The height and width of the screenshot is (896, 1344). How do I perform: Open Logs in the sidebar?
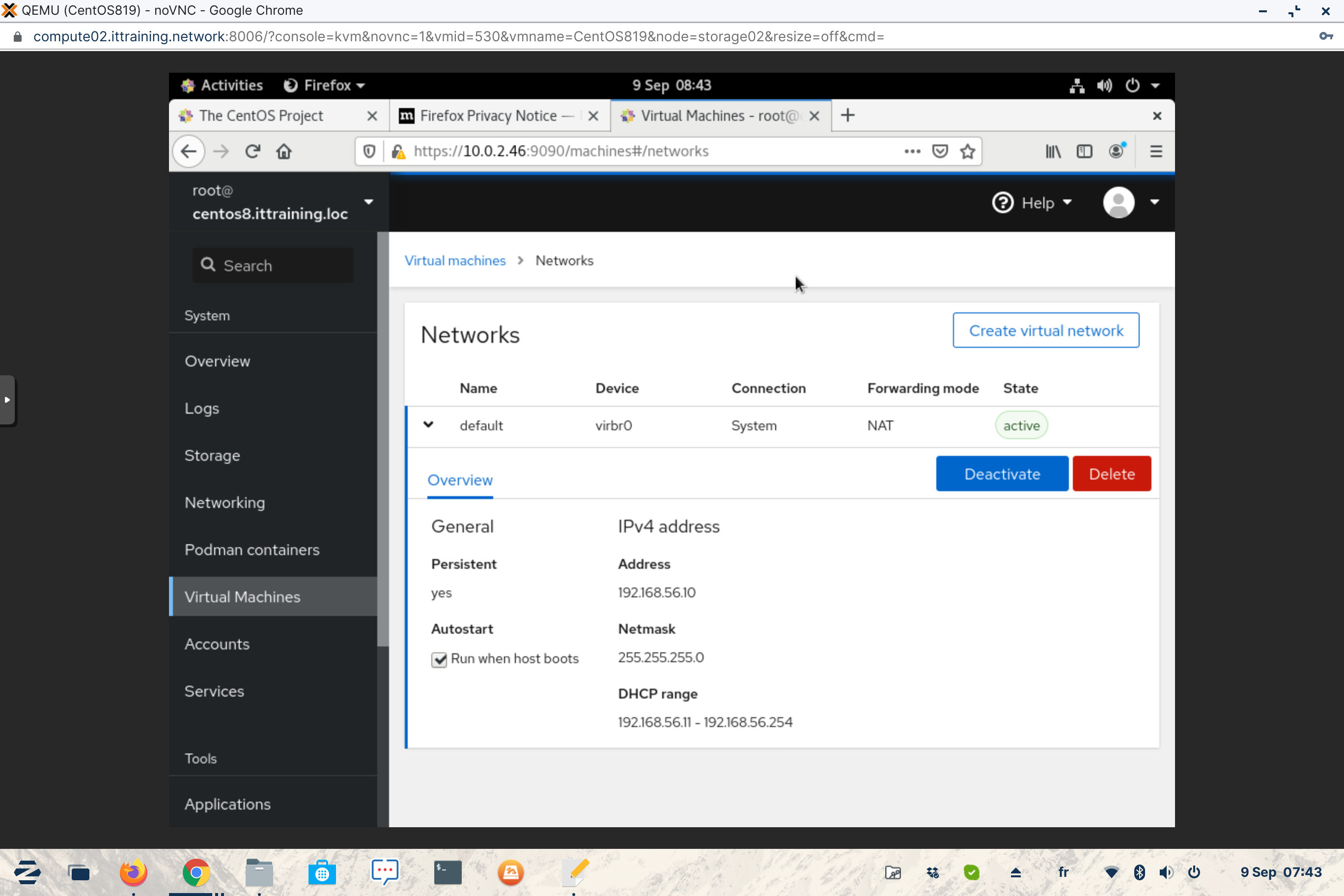click(x=202, y=409)
